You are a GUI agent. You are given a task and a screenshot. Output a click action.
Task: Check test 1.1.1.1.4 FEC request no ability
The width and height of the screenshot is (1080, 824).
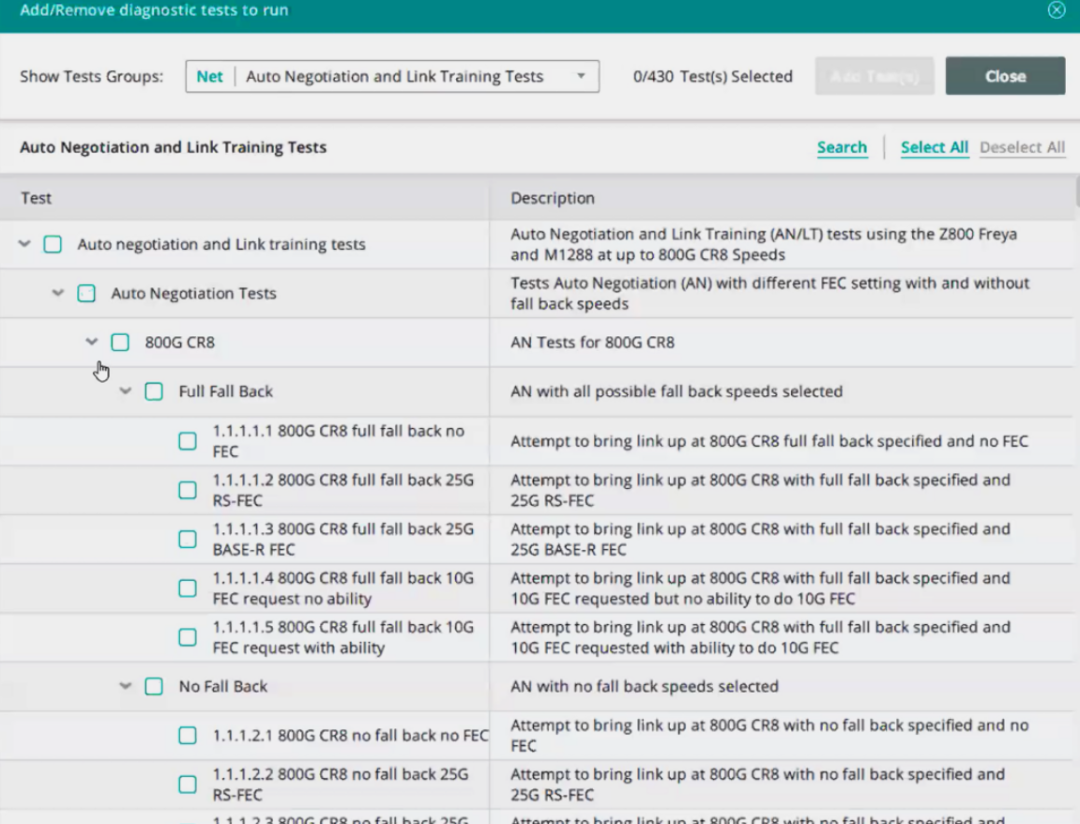pos(188,588)
